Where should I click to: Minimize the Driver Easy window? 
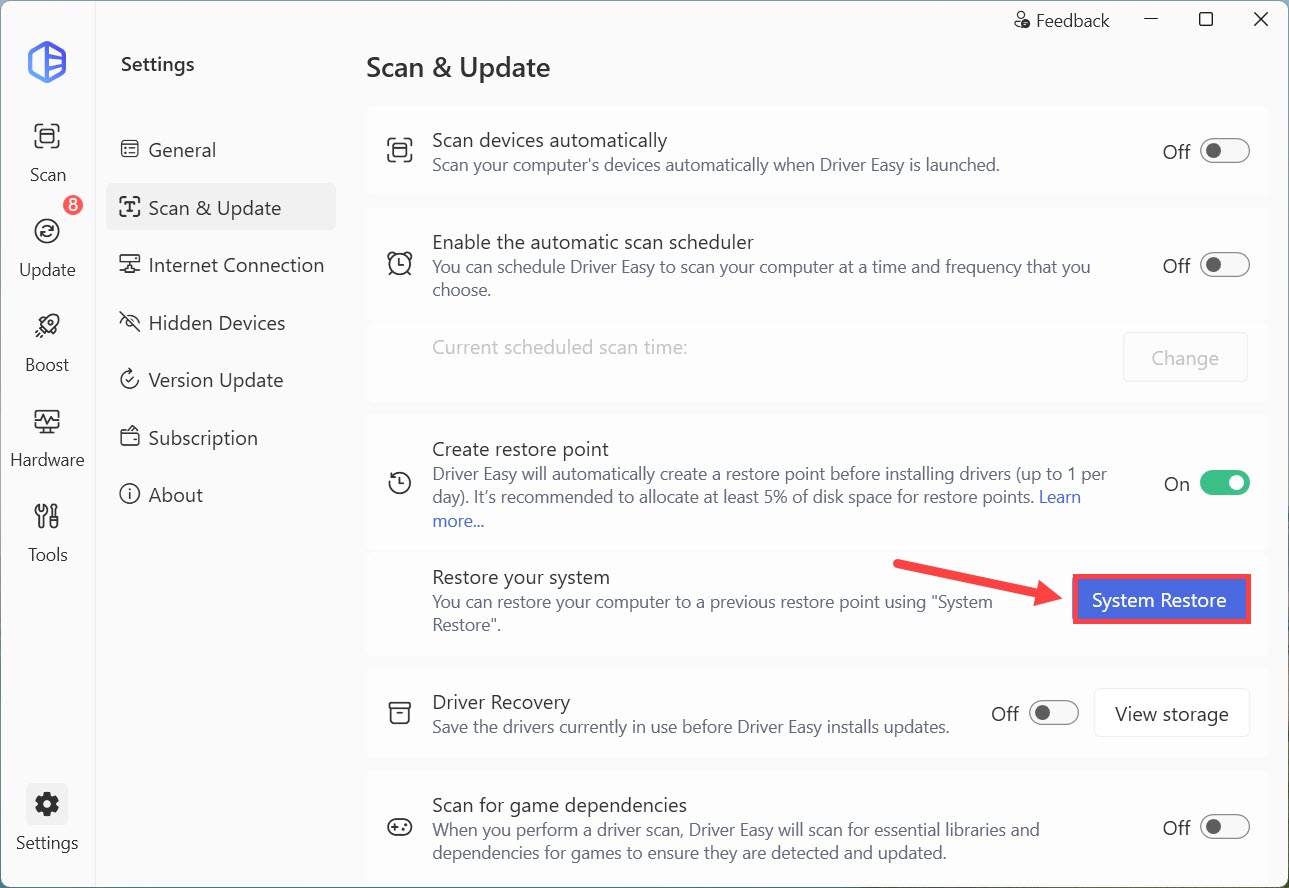coord(1151,20)
